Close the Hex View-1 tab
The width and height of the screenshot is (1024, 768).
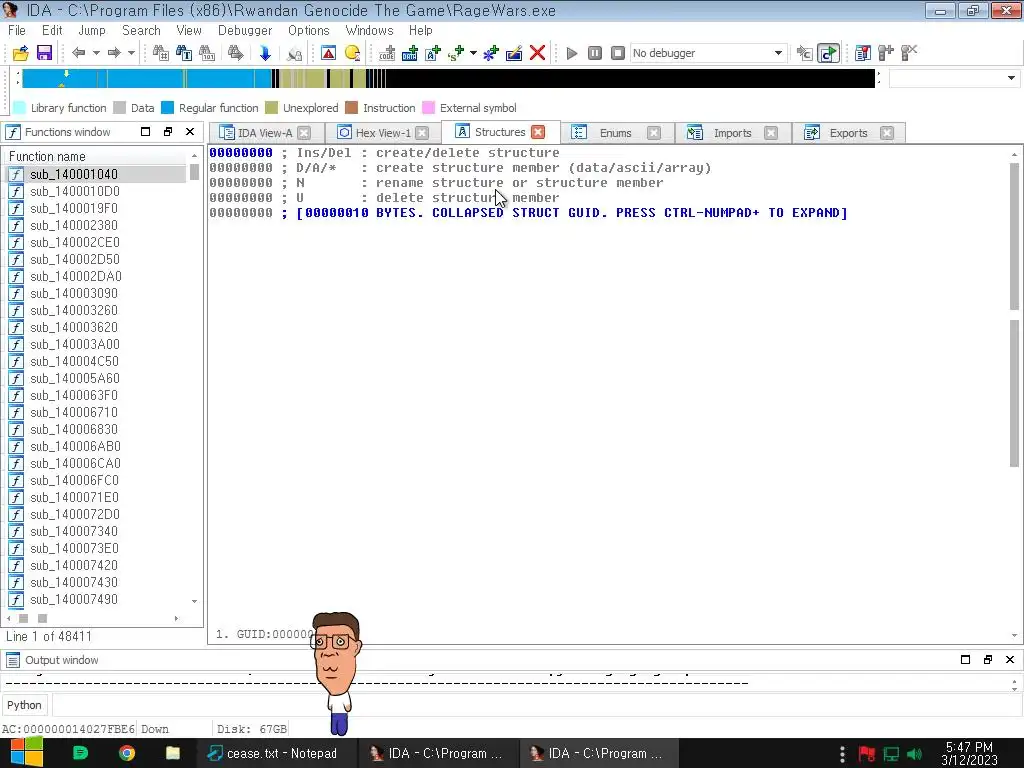point(422,133)
